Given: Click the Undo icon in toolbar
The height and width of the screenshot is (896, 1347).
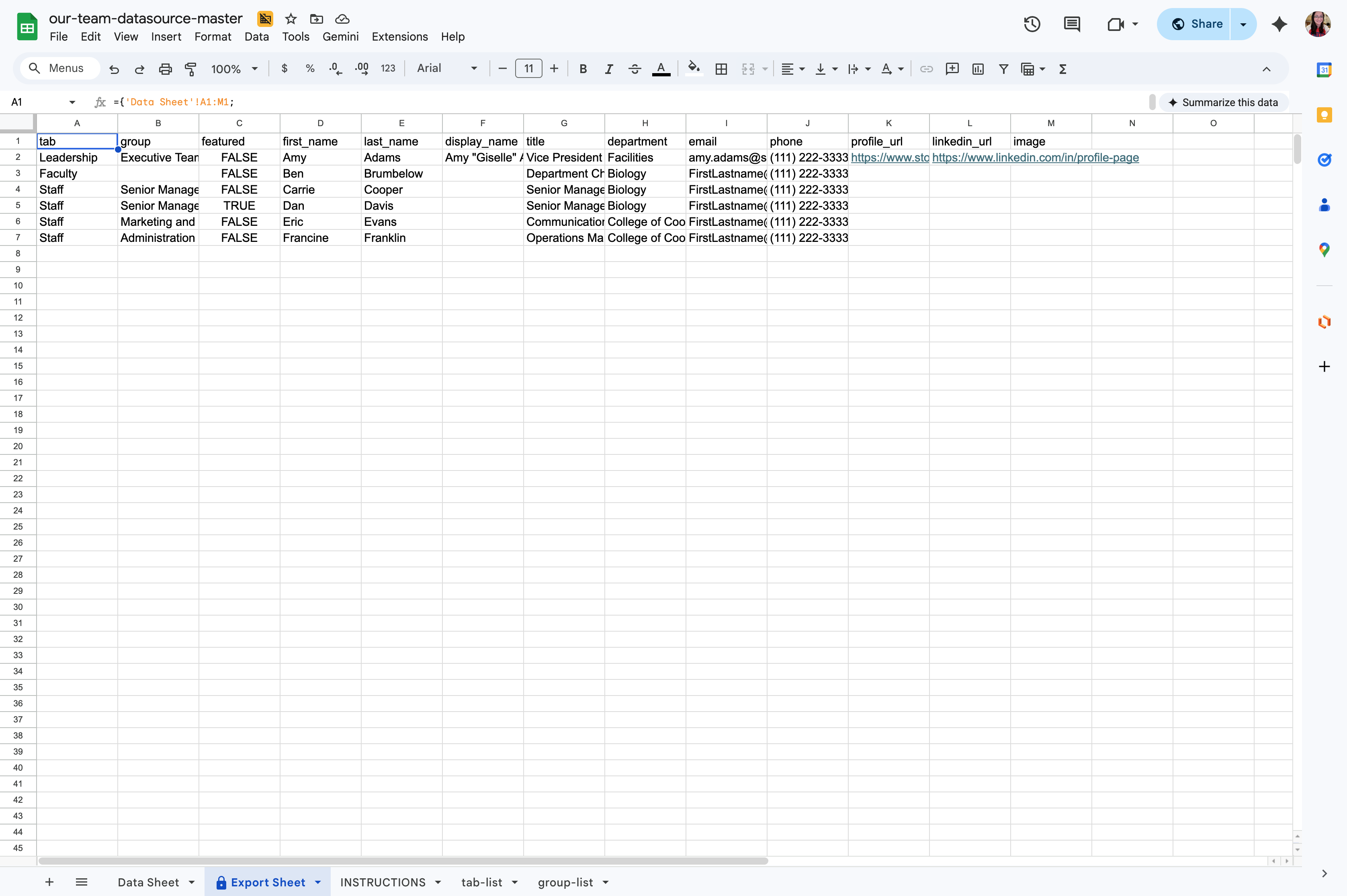Looking at the screenshot, I should pyautogui.click(x=114, y=69).
